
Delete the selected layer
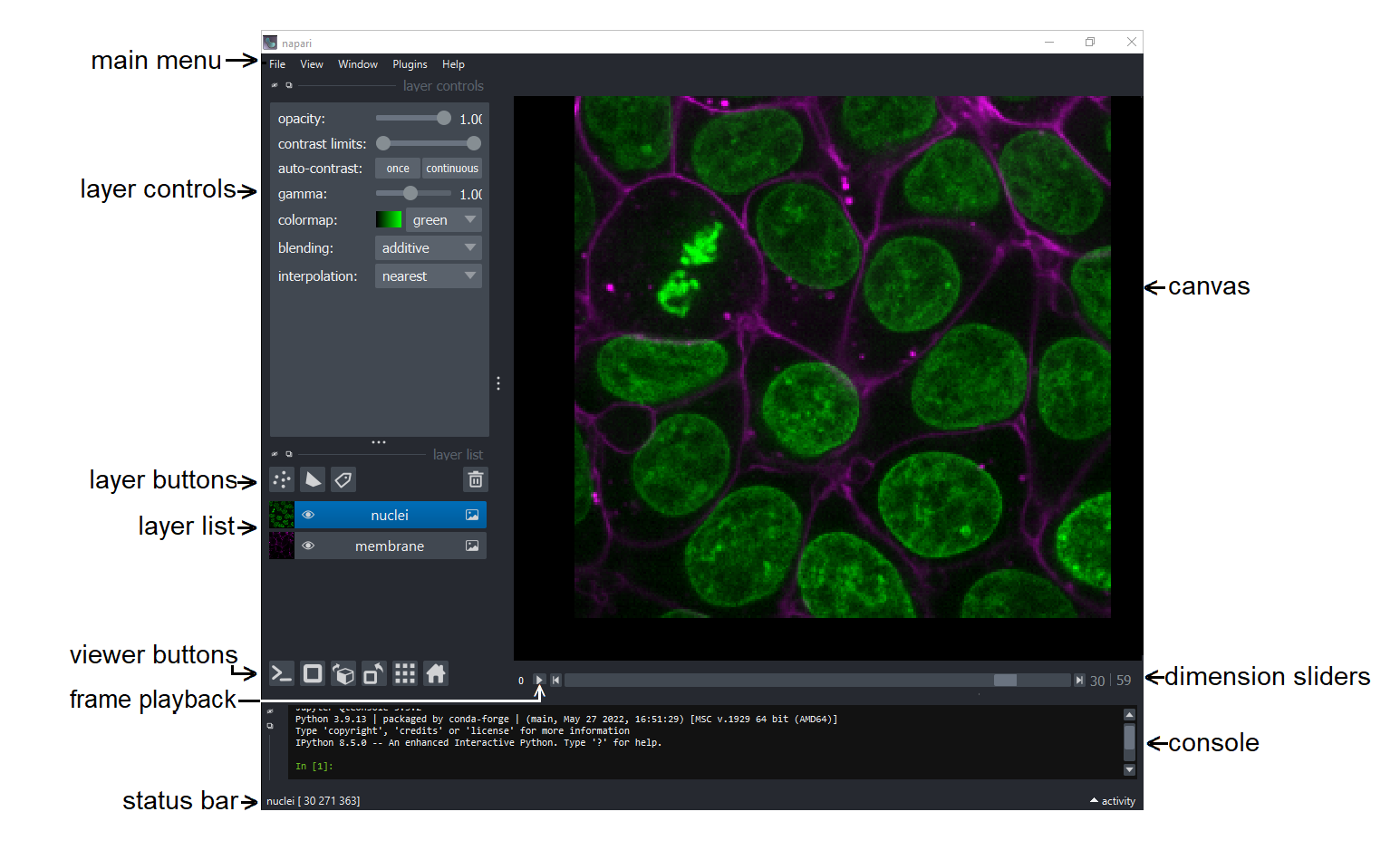[475, 479]
